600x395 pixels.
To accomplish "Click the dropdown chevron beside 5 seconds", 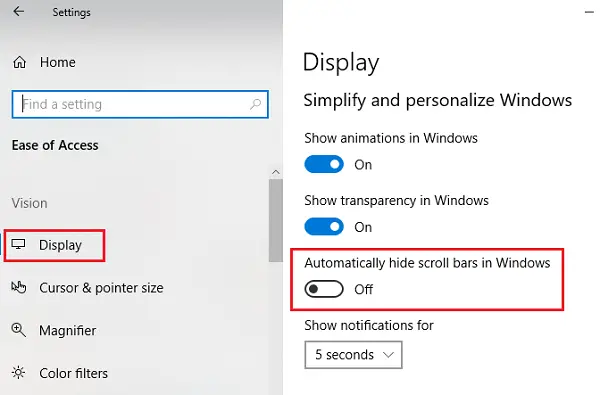I will (x=388, y=355).
